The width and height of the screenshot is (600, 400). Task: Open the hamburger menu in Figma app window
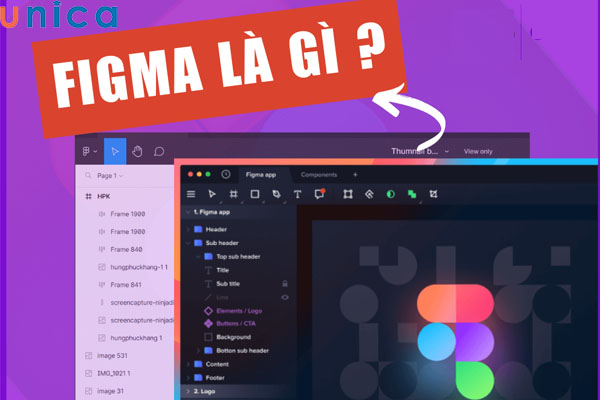pyautogui.click(x=191, y=194)
